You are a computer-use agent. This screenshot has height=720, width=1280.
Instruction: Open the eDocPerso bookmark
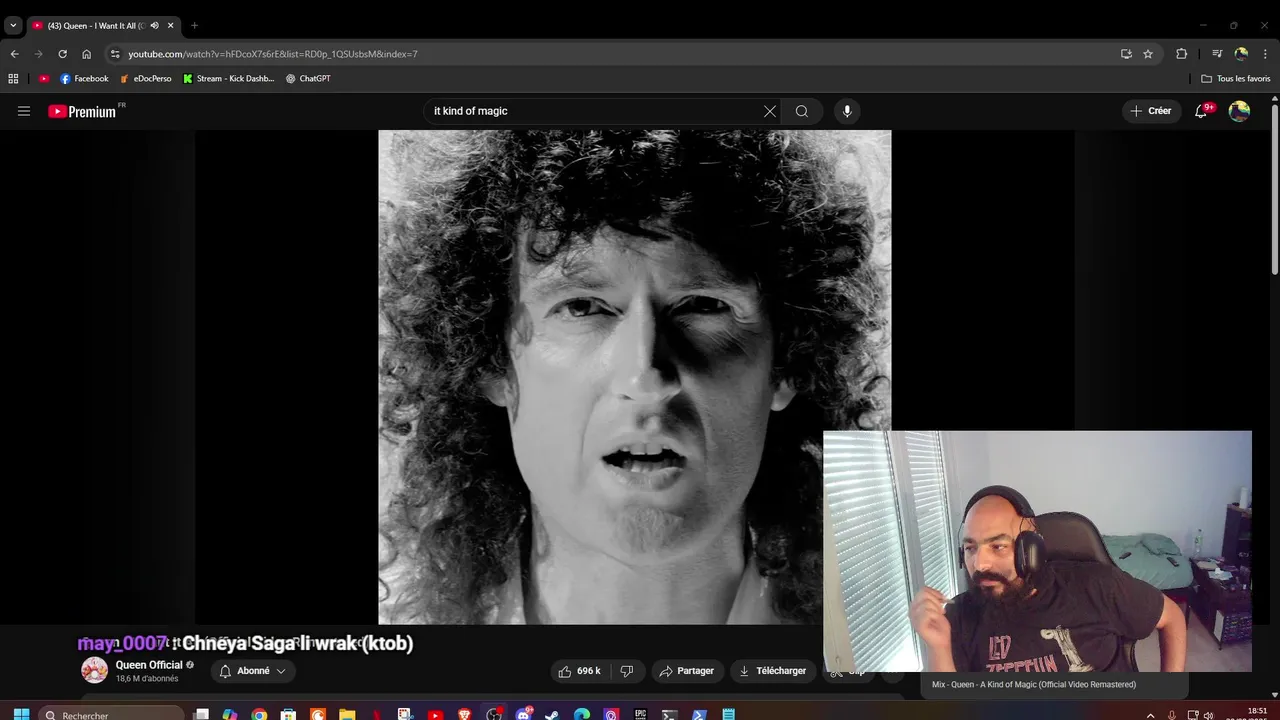click(x=146, y=78)
